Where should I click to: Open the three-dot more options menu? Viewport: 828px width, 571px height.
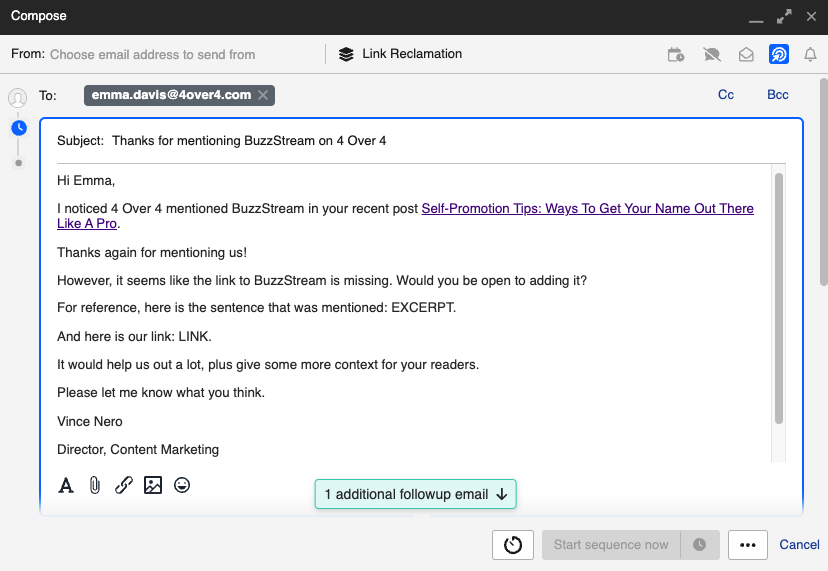(x=747, y=545)
